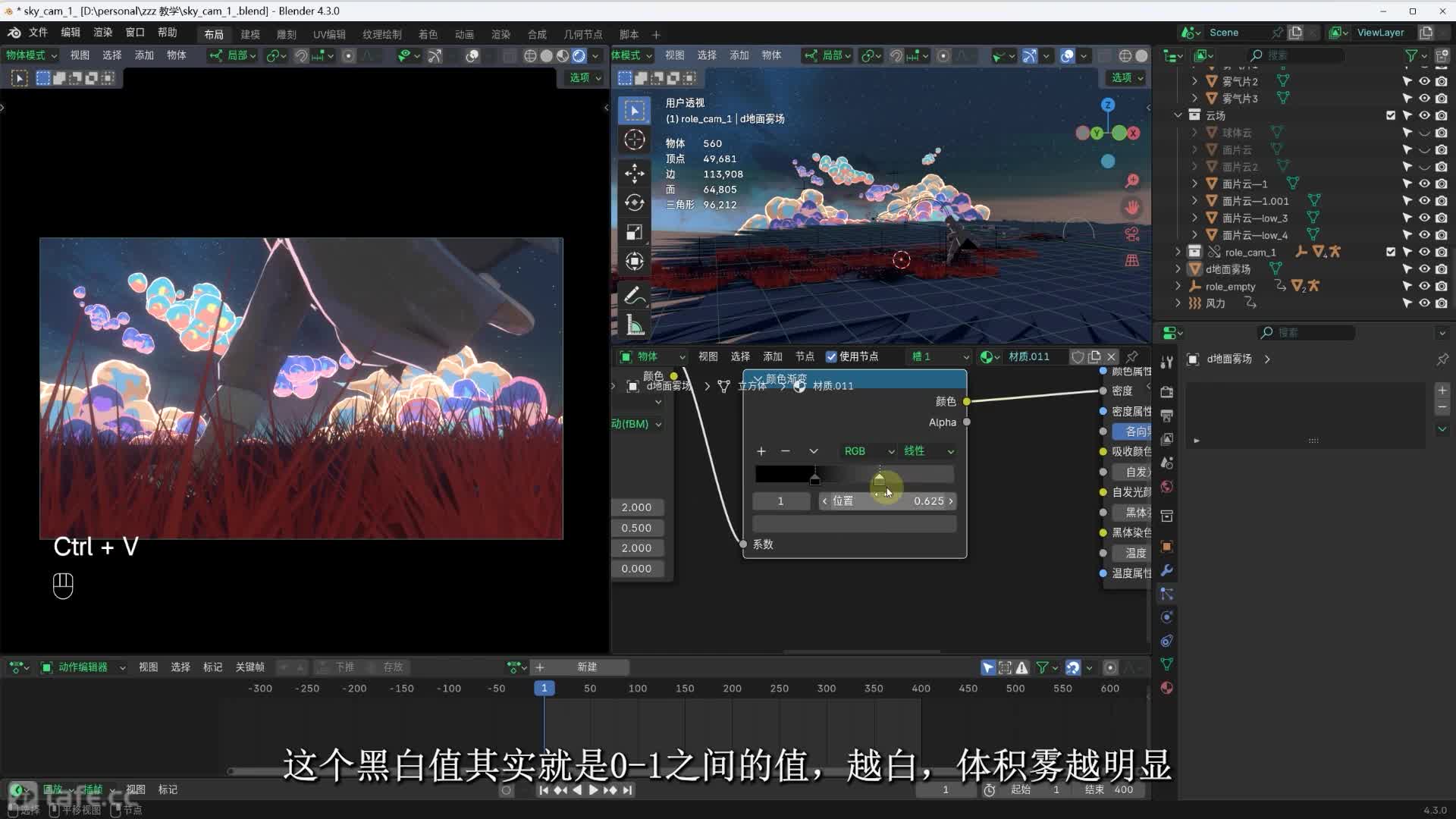
Task: Select the 3D Cursor tool
Action: click(x=635, y=140)
